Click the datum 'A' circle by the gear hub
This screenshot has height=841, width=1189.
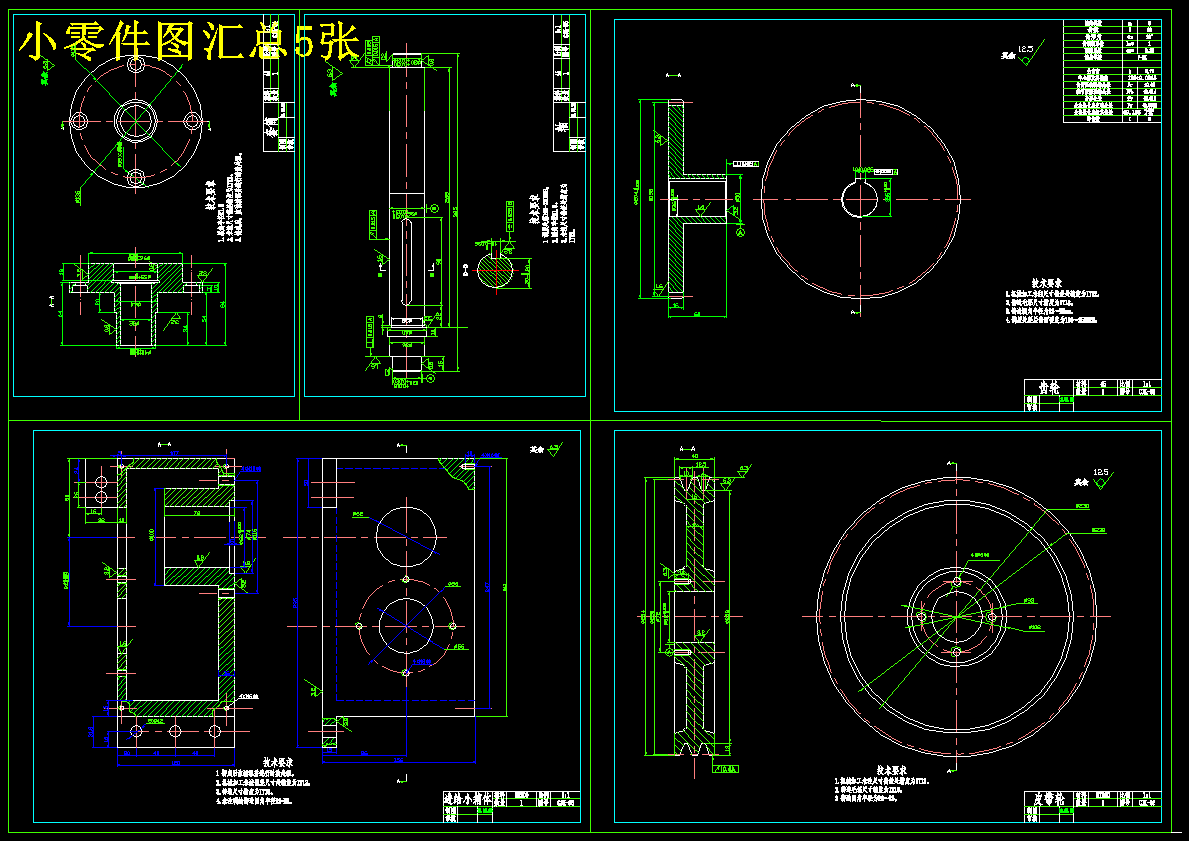click(x=741, y=233)
